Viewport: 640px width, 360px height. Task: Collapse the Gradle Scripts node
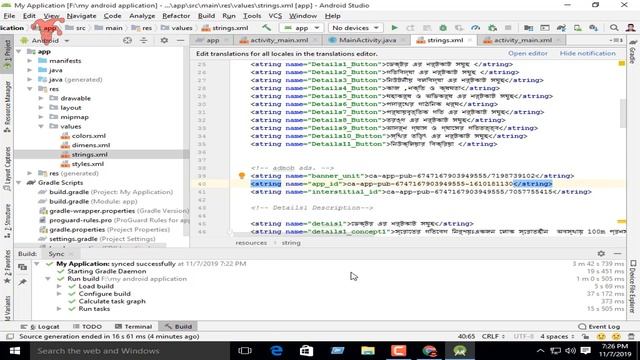[19, 183]
